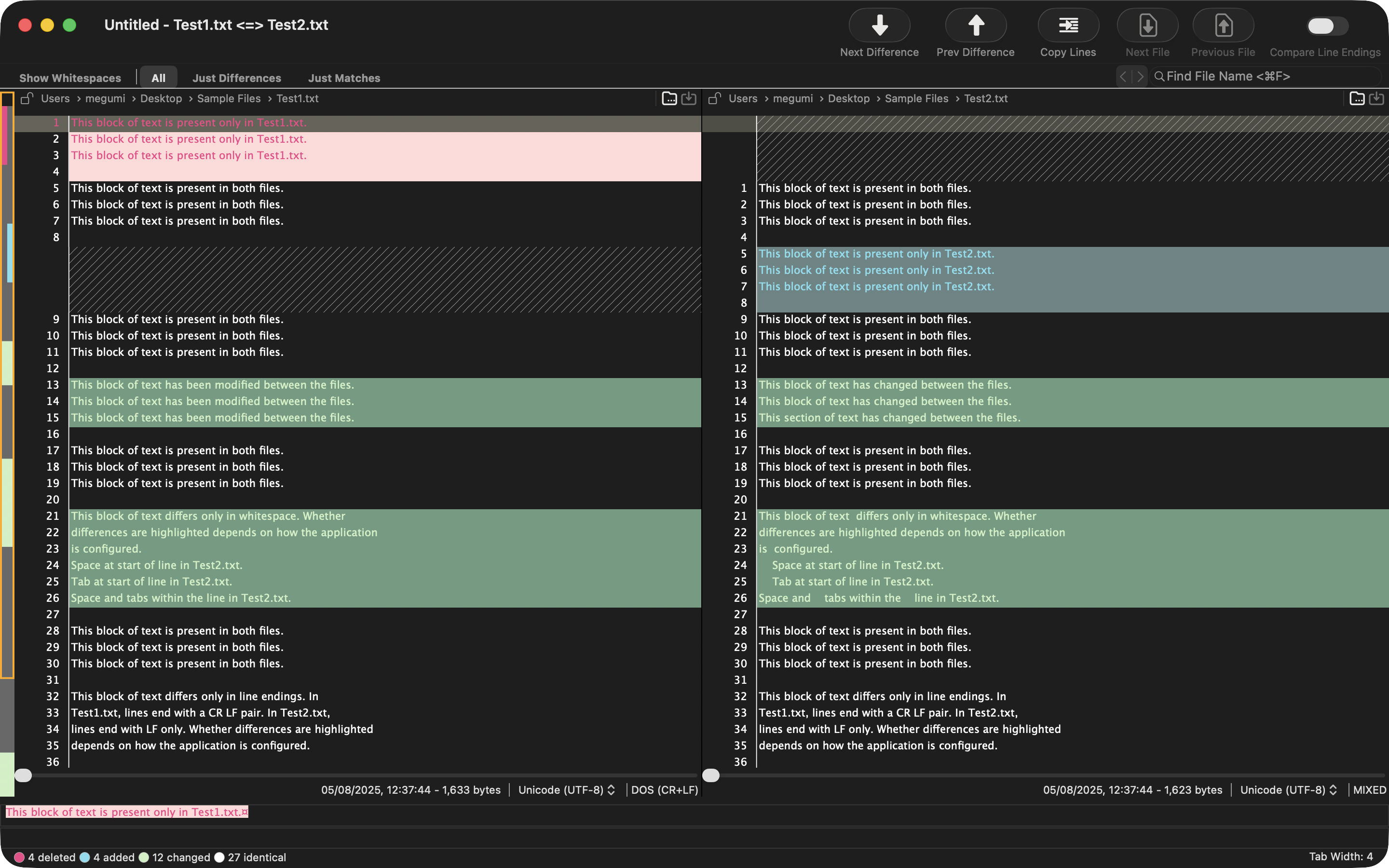Viewport: 1389px width, 868px height.
Task: Toggle lock icon for Test1.txt pane
Action: point(27,98)
